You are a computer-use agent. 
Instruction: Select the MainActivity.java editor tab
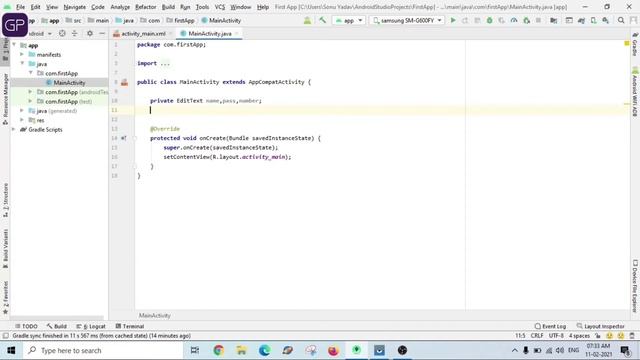pyautogui.click(x=209, y=33)
